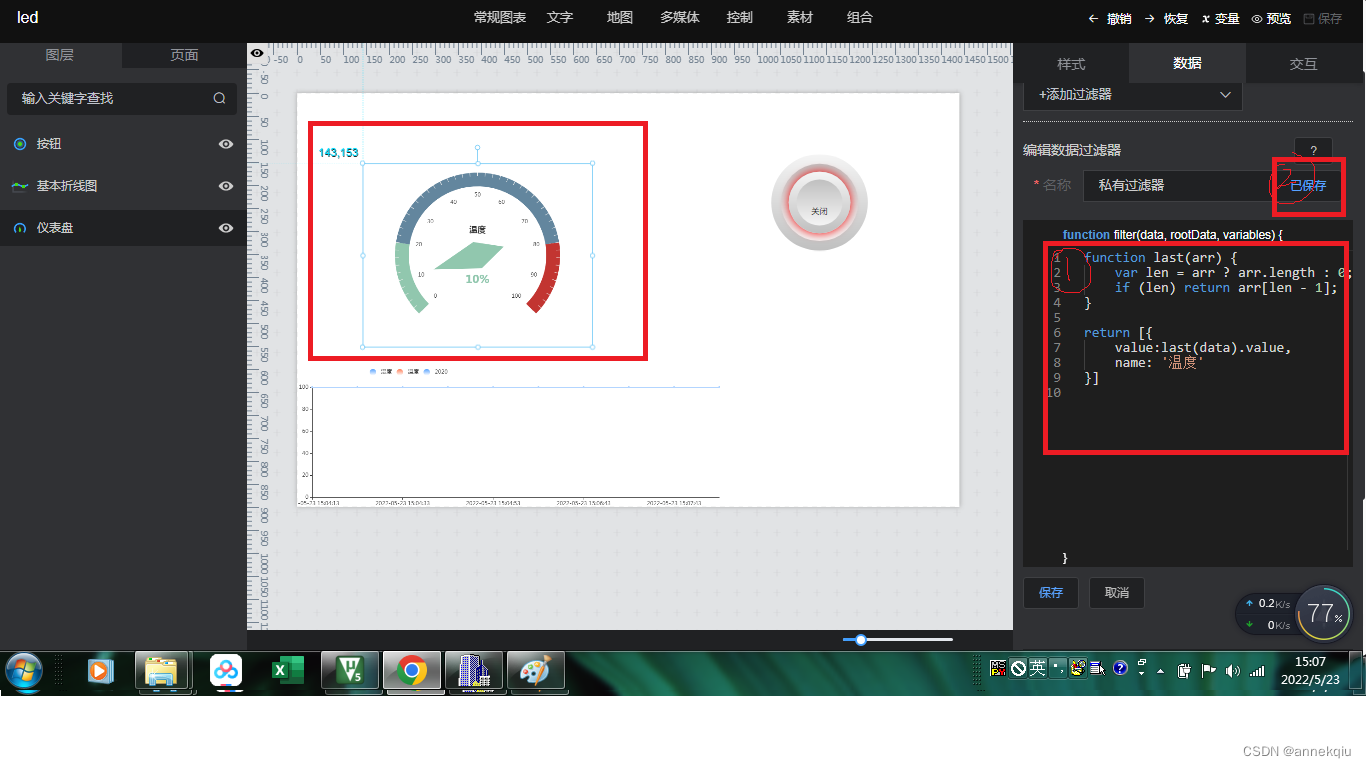Open Excel from the taskbar
Image resolution: width=1366 pixels, height=768 pixels.
click(287, 671)
